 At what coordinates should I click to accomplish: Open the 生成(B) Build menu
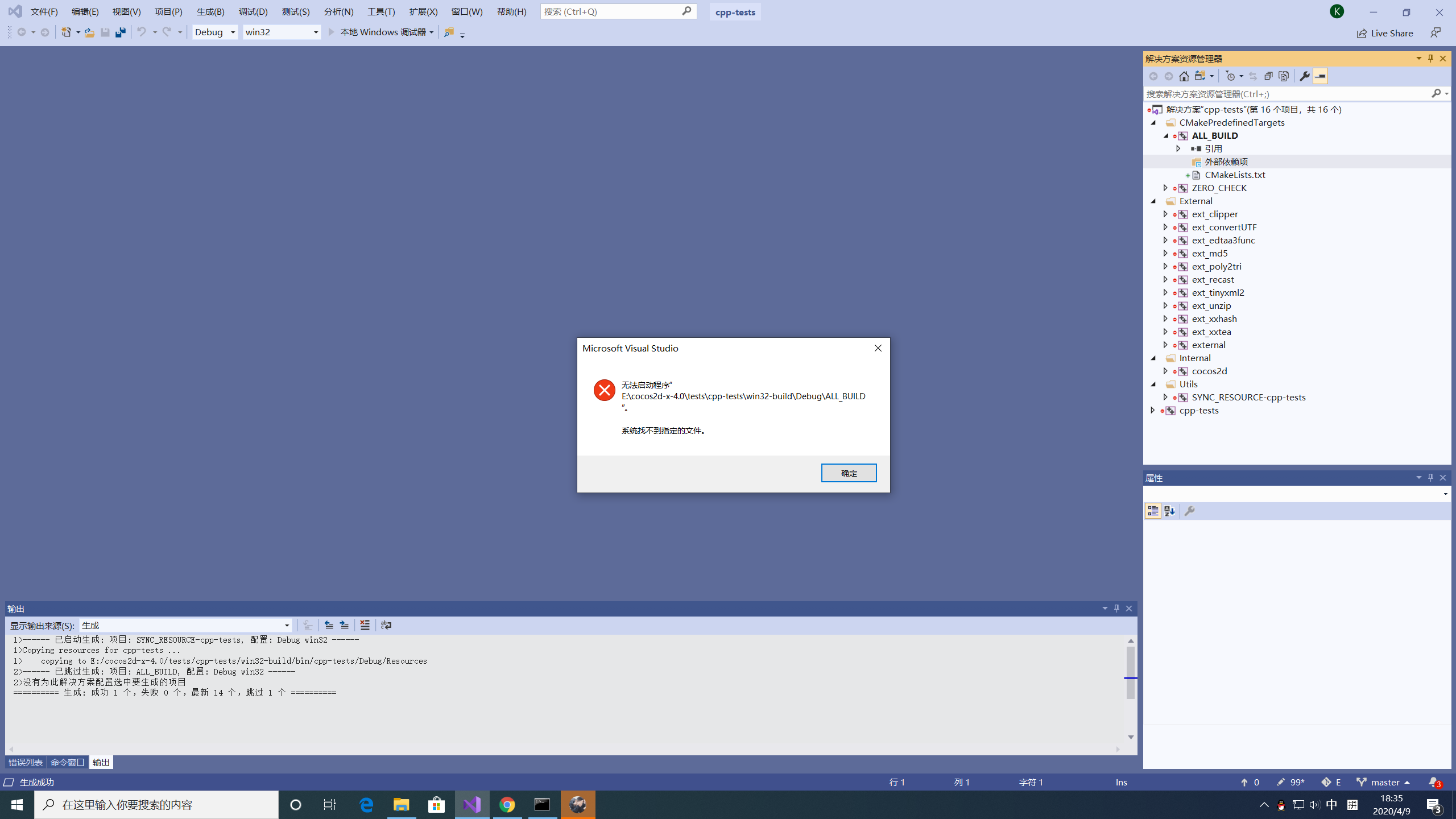pyautogui.click(x=210, y=11)
